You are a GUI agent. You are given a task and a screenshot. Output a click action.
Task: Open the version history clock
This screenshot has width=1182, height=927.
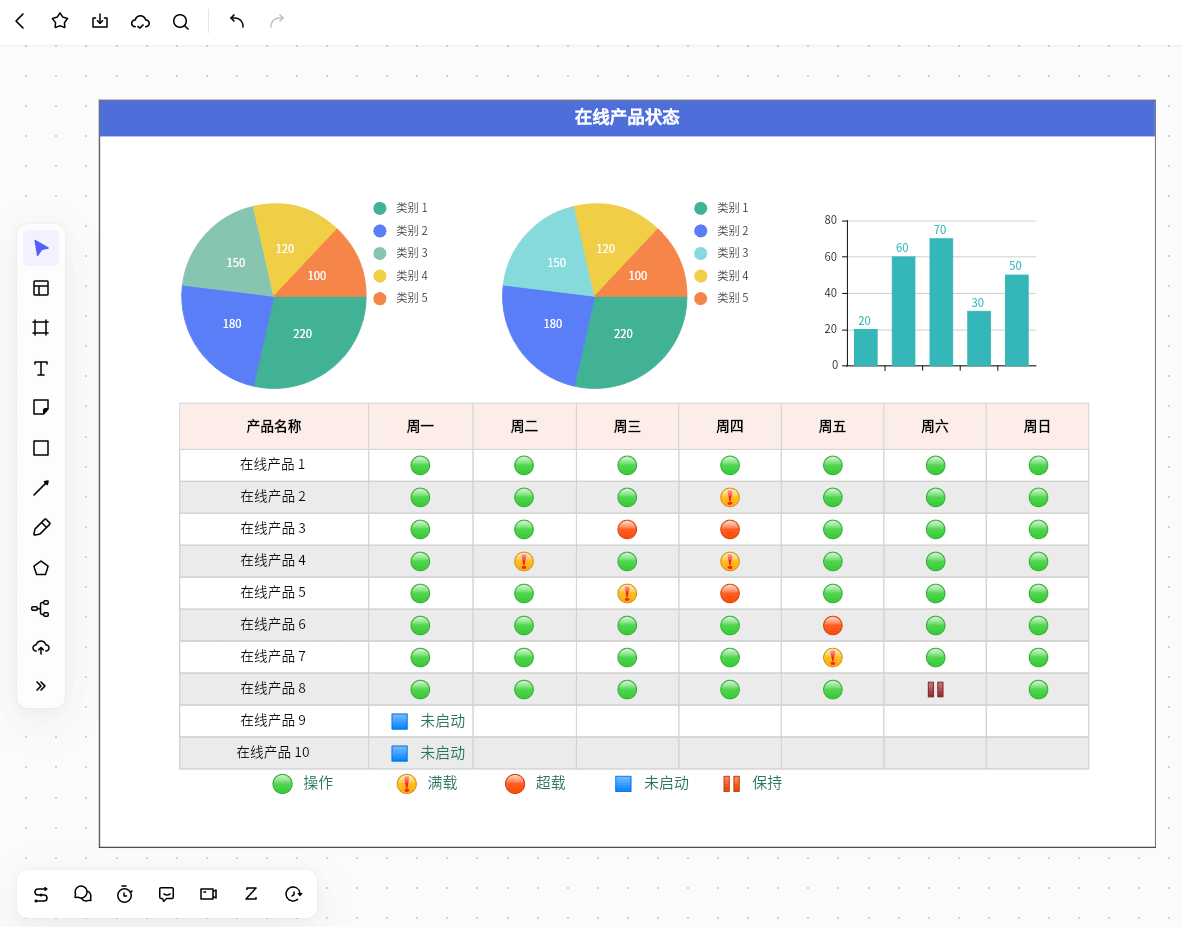pos(293,894)
